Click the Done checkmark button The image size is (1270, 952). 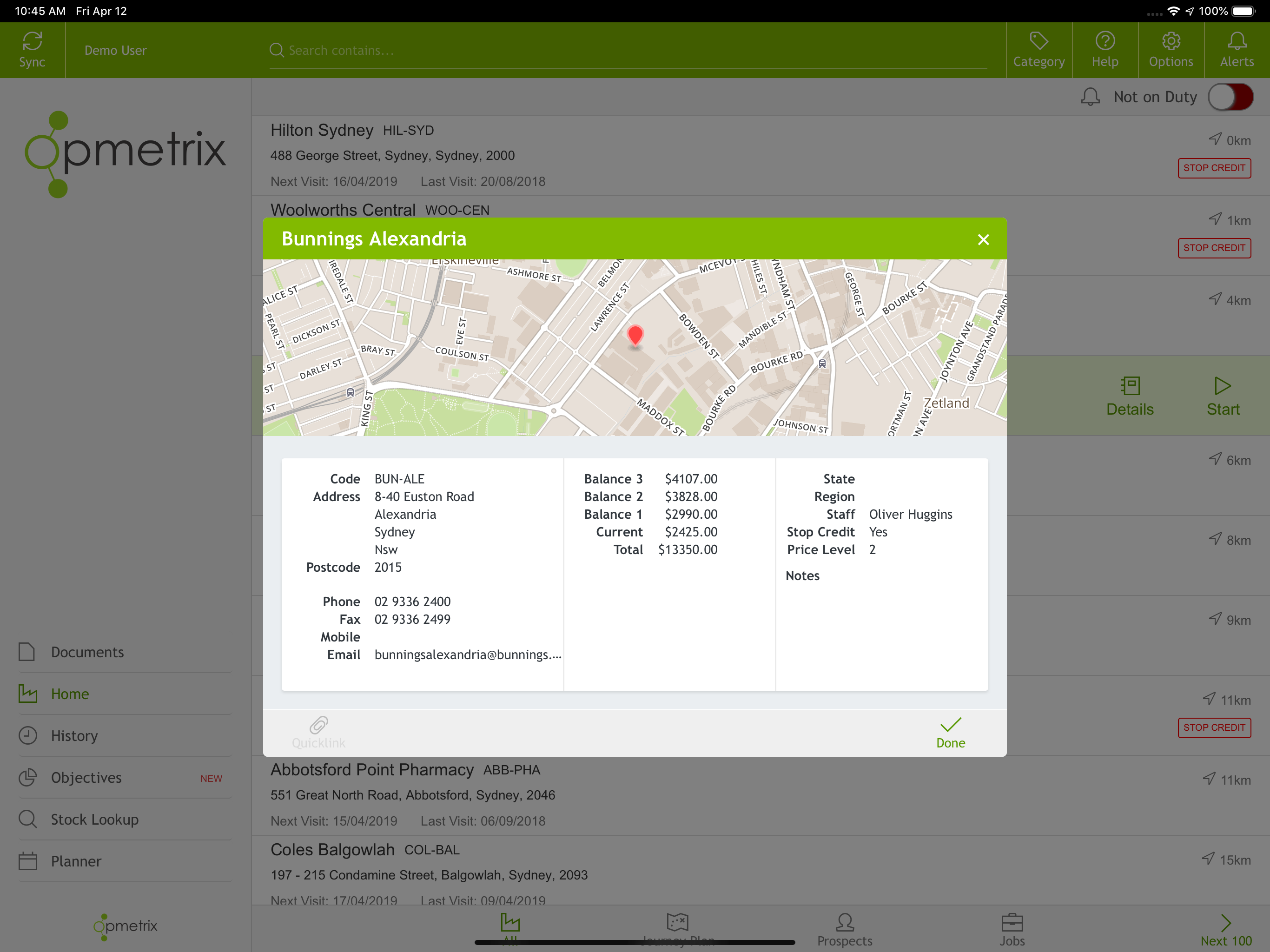click(951, 733)
